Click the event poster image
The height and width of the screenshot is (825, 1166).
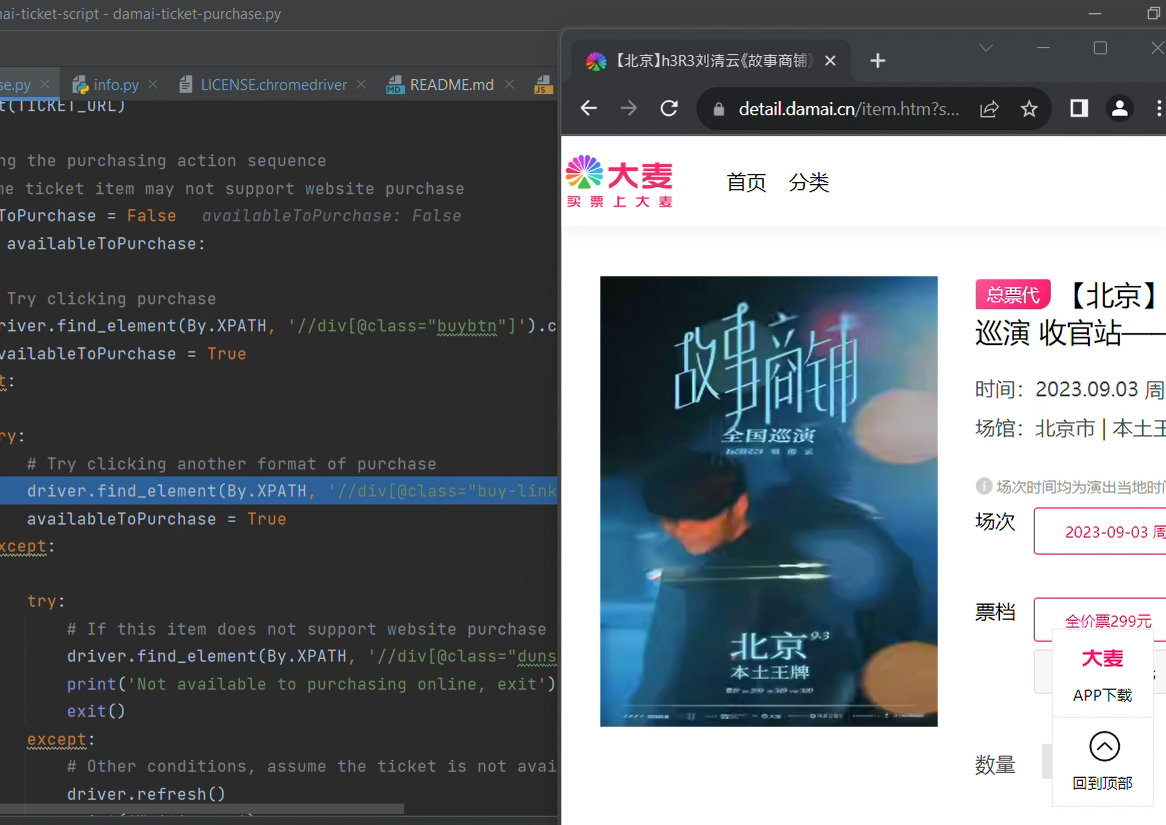[x=768, y=501]
